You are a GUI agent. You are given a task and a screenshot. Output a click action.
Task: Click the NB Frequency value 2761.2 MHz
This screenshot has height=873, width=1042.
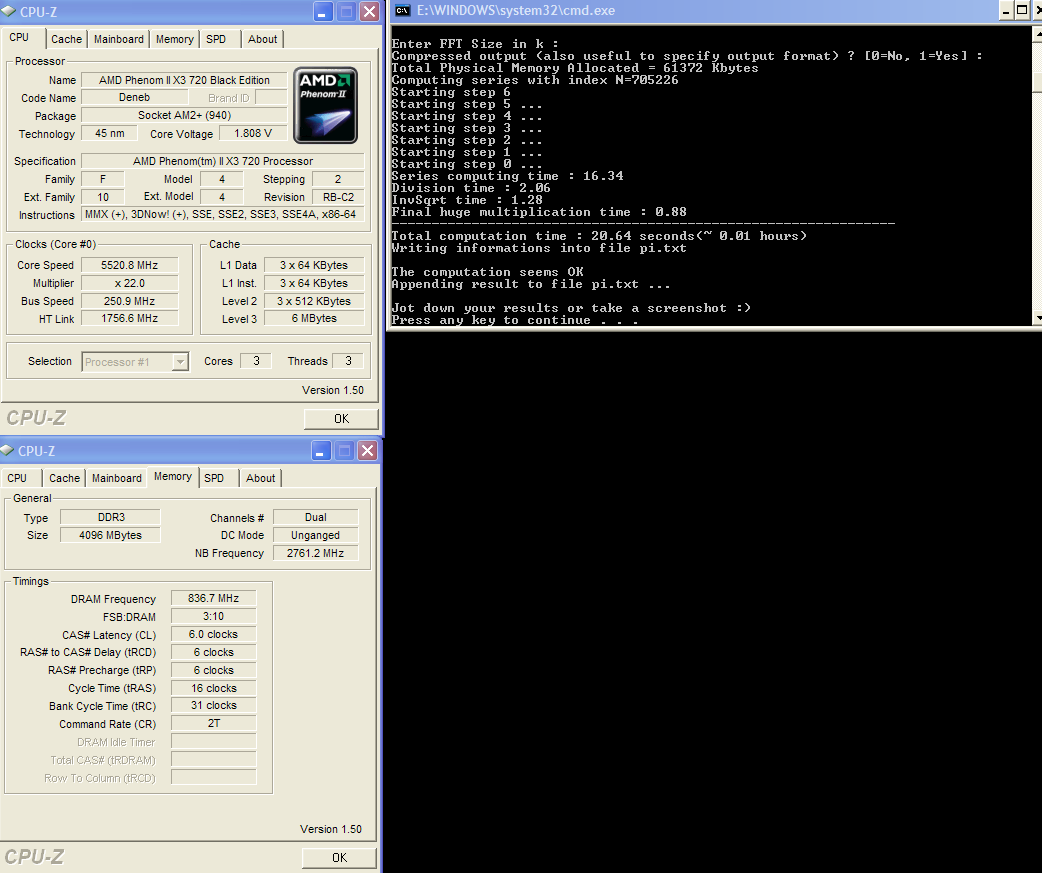click(x=316, y=553)
